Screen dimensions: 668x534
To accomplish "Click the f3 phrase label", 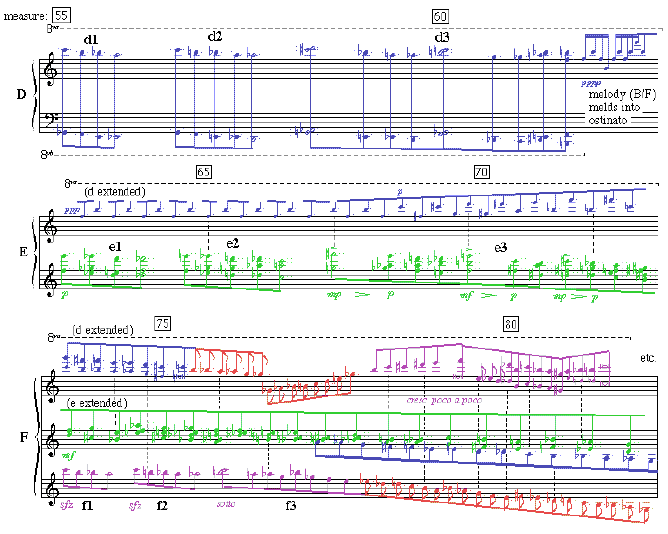I will [x=291, y=506].
